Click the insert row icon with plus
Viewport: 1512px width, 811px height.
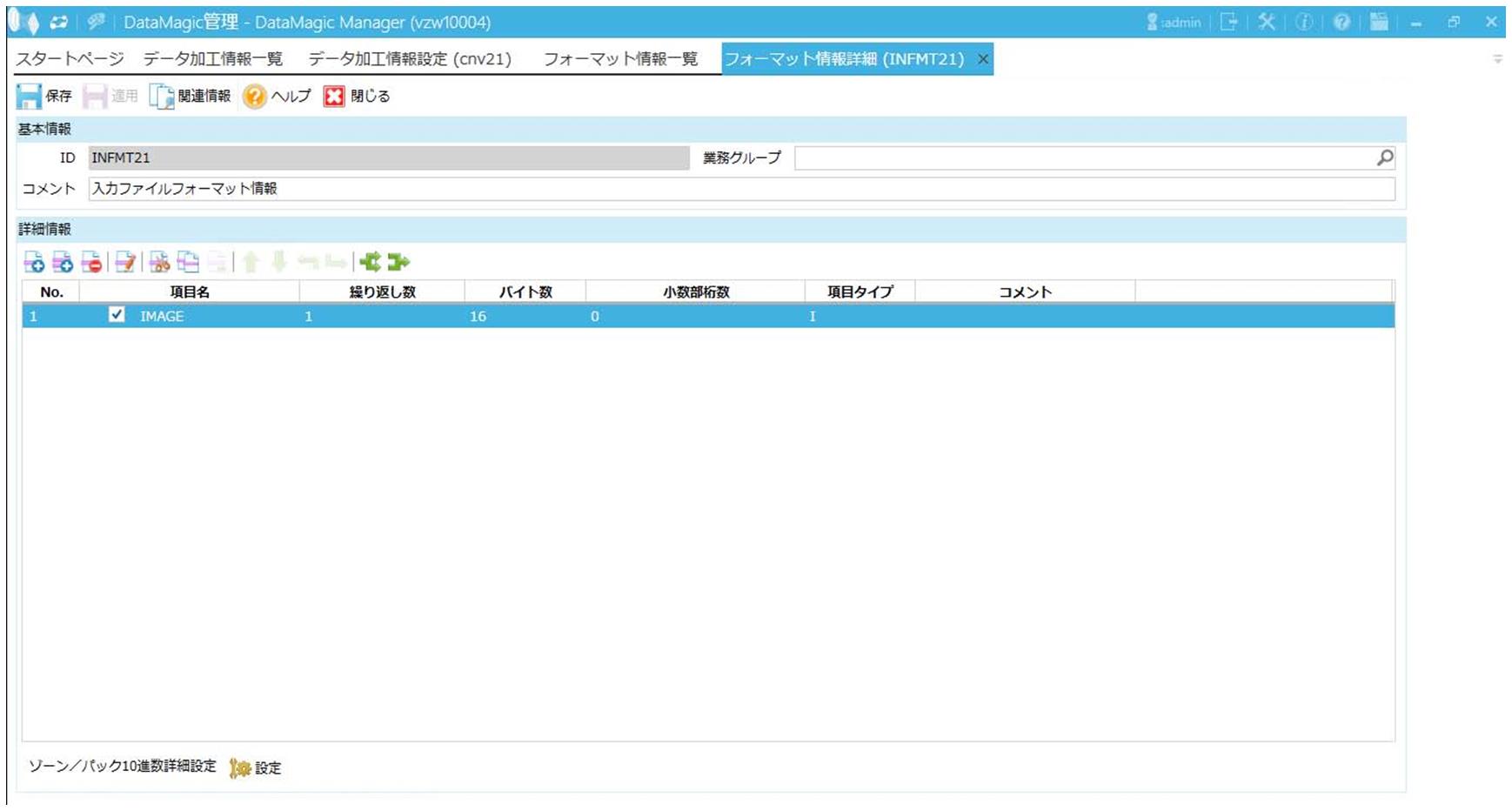(63, 262)
